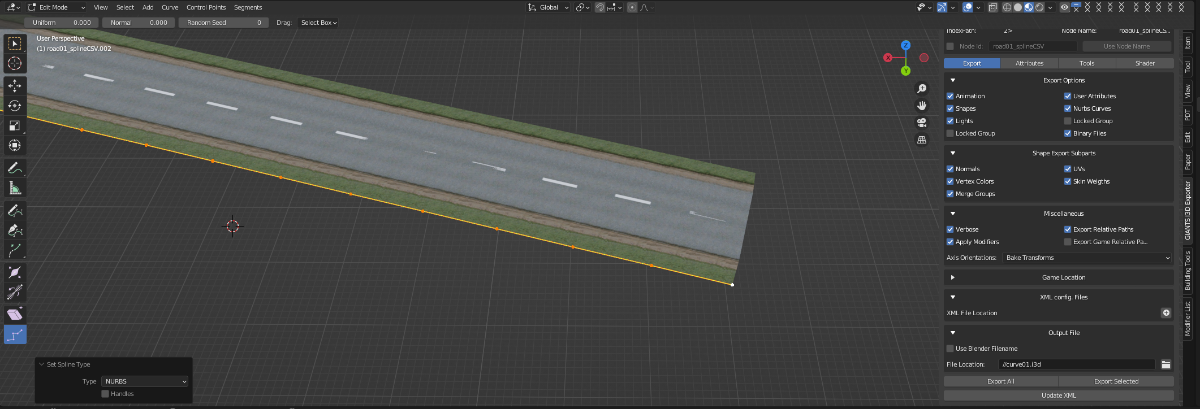Open the Control Points menu
The height and width of the screenshot is (409, 1200).
[205, 7]
